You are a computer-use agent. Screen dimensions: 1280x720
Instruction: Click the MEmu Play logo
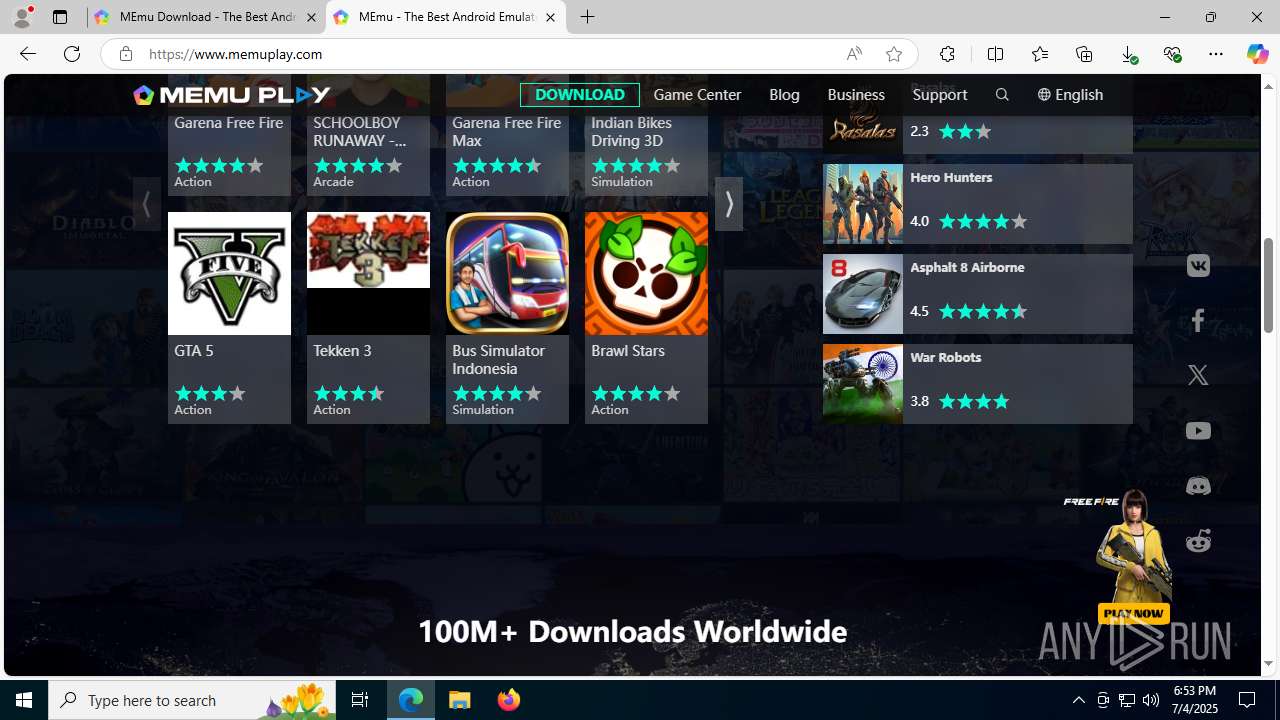tap(232, 95)
